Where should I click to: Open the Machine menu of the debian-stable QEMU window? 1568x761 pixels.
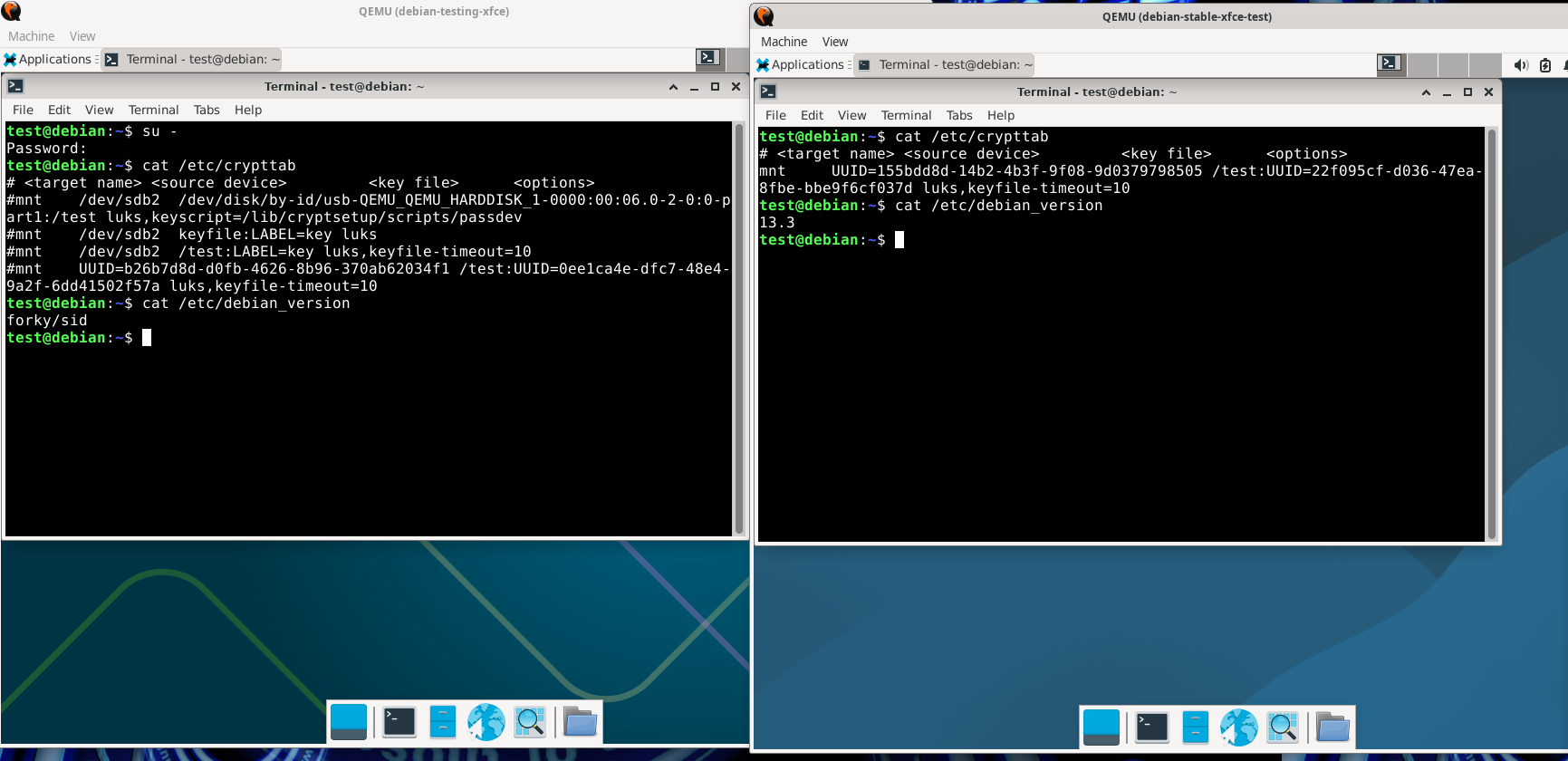[x=784, y=42]
